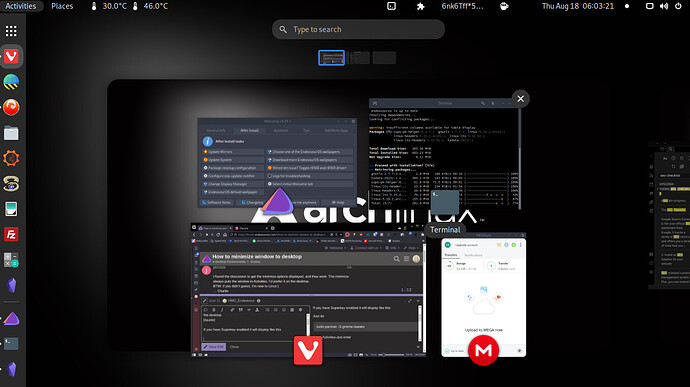Image resolution: width=690 pixels, height=387 pixels.
Task: Select the Vivaldi forum window preview
Action: pyautogui.click(x=308, y=290)
